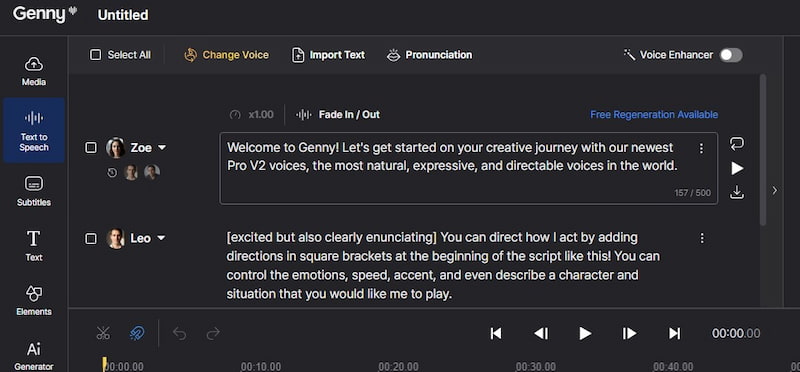Click the 00:10.00 mark on the ruler
The height and width of the screenshot is (372, 800).
click(x=261, y=366)
